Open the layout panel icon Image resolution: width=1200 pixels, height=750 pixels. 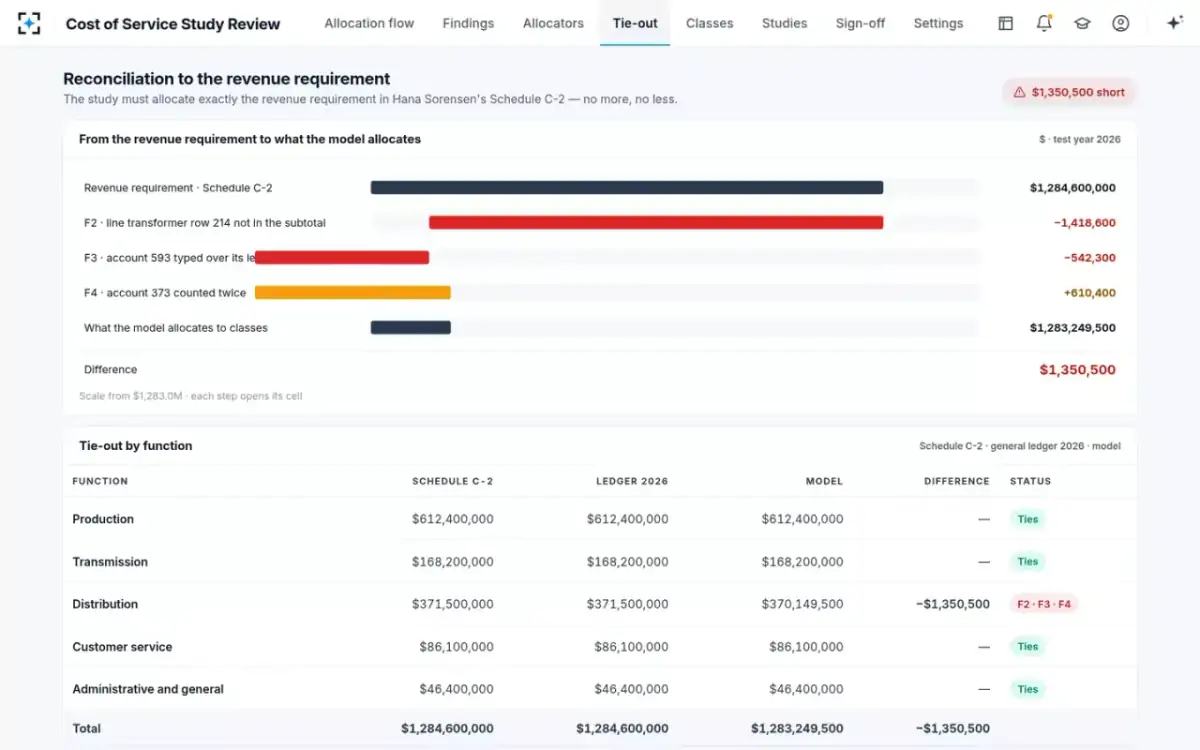click(1006, 23)
